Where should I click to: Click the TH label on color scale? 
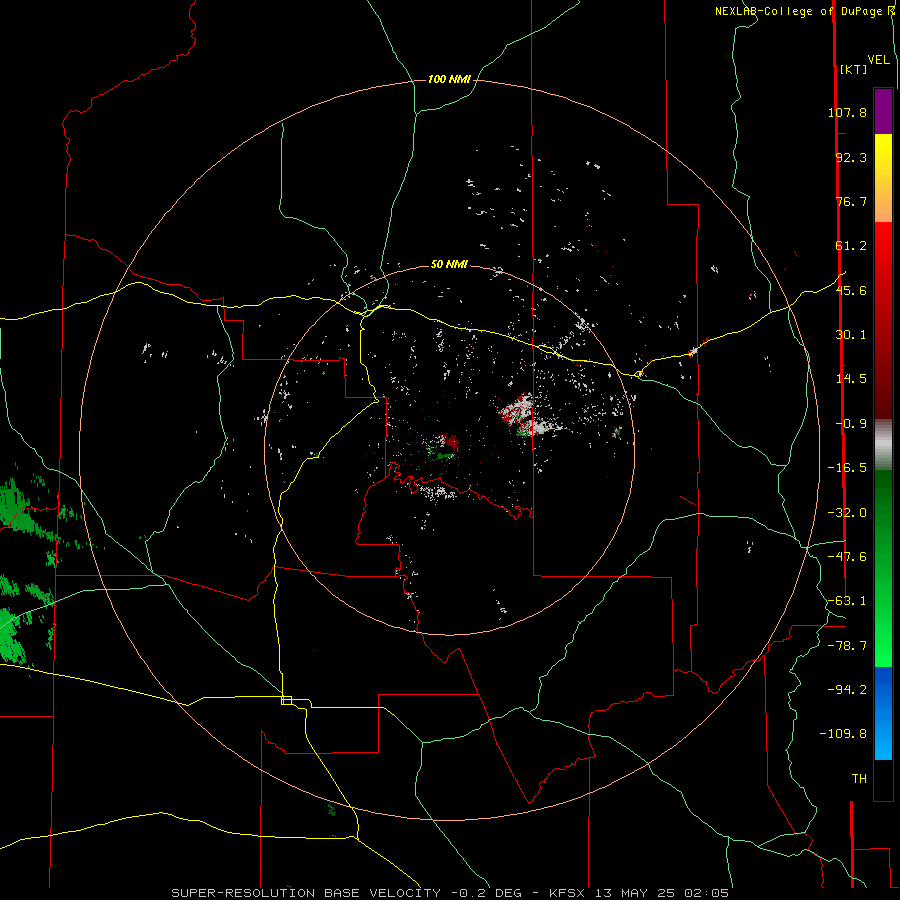[859, 779]
